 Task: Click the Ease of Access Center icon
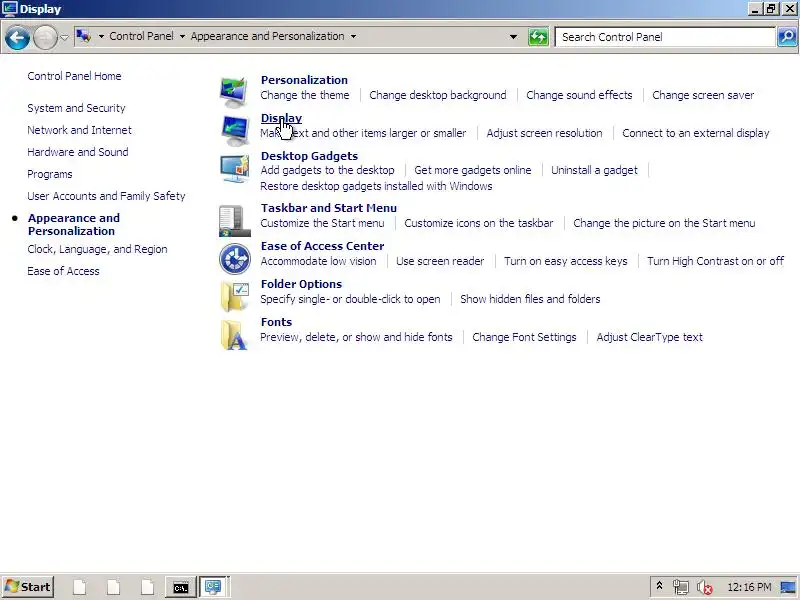234,259
